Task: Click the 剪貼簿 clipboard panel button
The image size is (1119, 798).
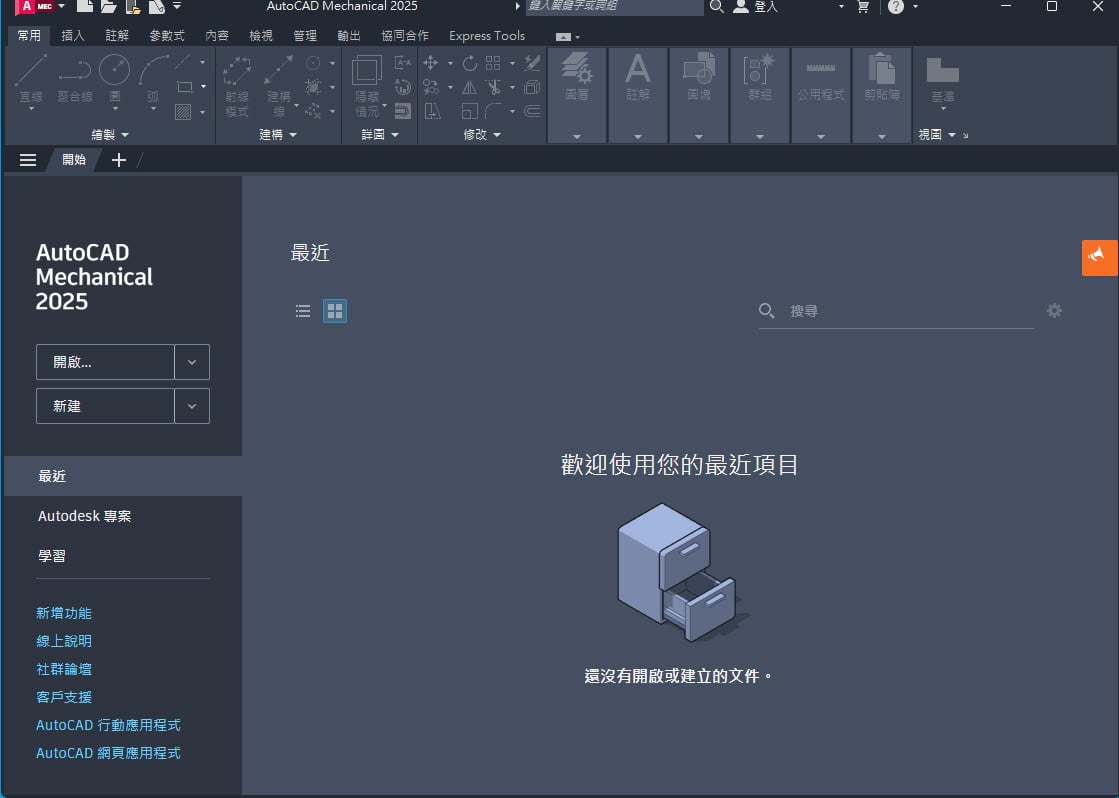Action: (881, 96)
